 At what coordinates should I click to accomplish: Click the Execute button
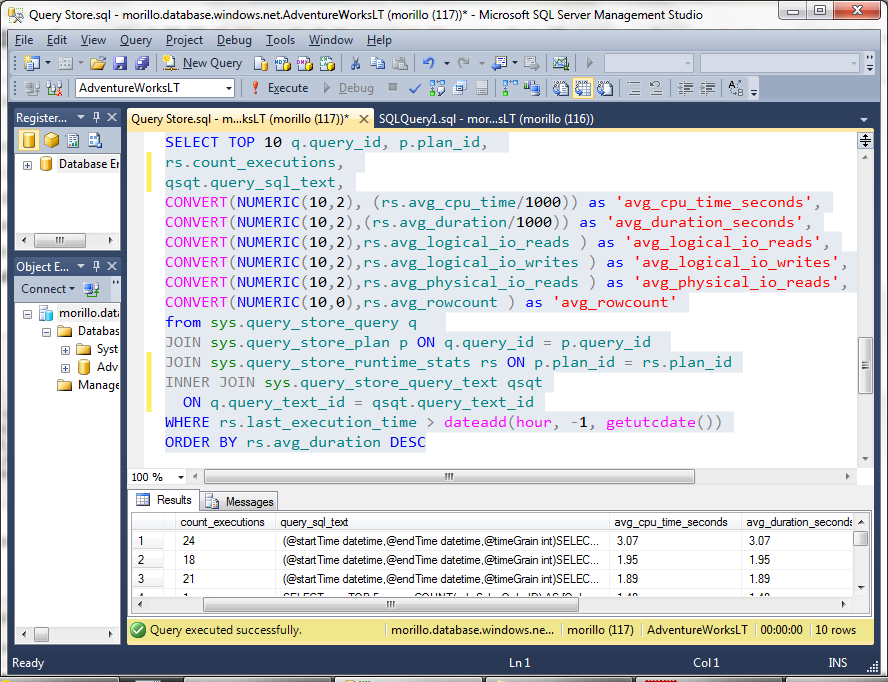[x=281, y=88]
